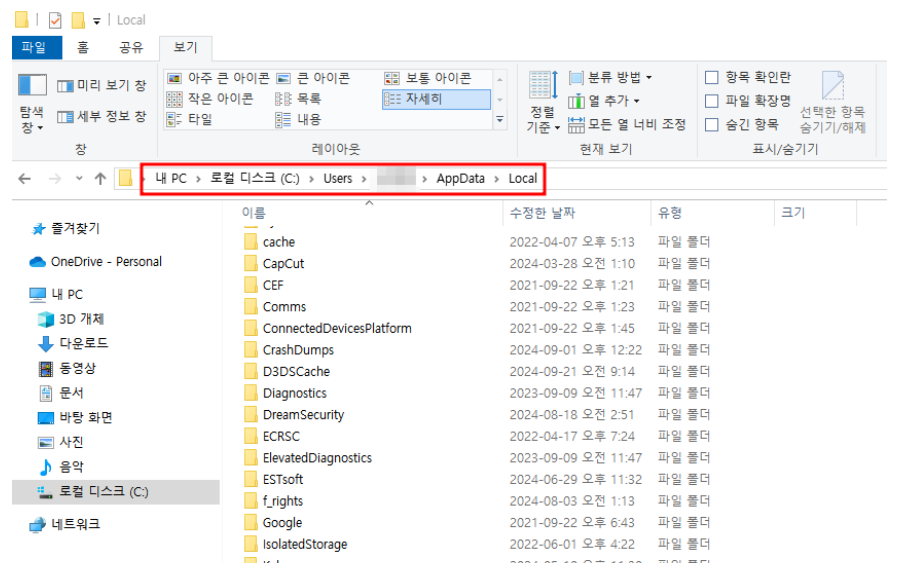Image resolution: width=900 pixels, height=563 pixels.
Task: Enable the 항목 확인란 checkbox
Action: [712, 77]
